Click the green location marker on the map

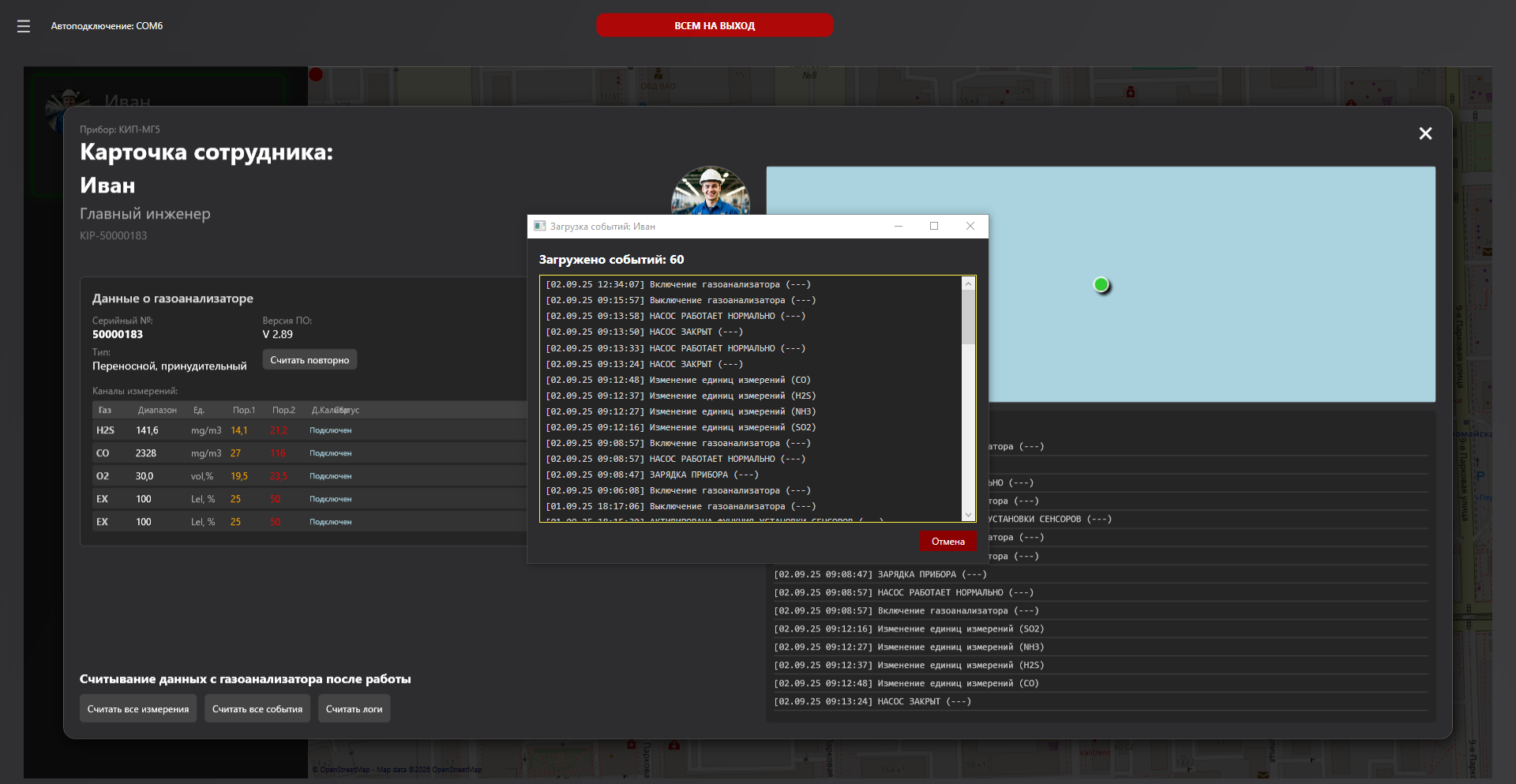click(x=1101, y=285)
